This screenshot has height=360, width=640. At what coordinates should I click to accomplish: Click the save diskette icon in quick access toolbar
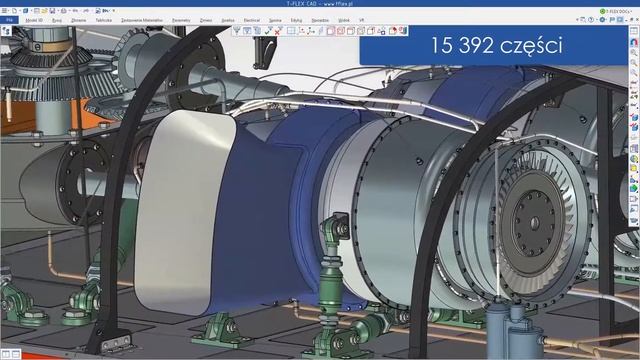click(52, 11)
